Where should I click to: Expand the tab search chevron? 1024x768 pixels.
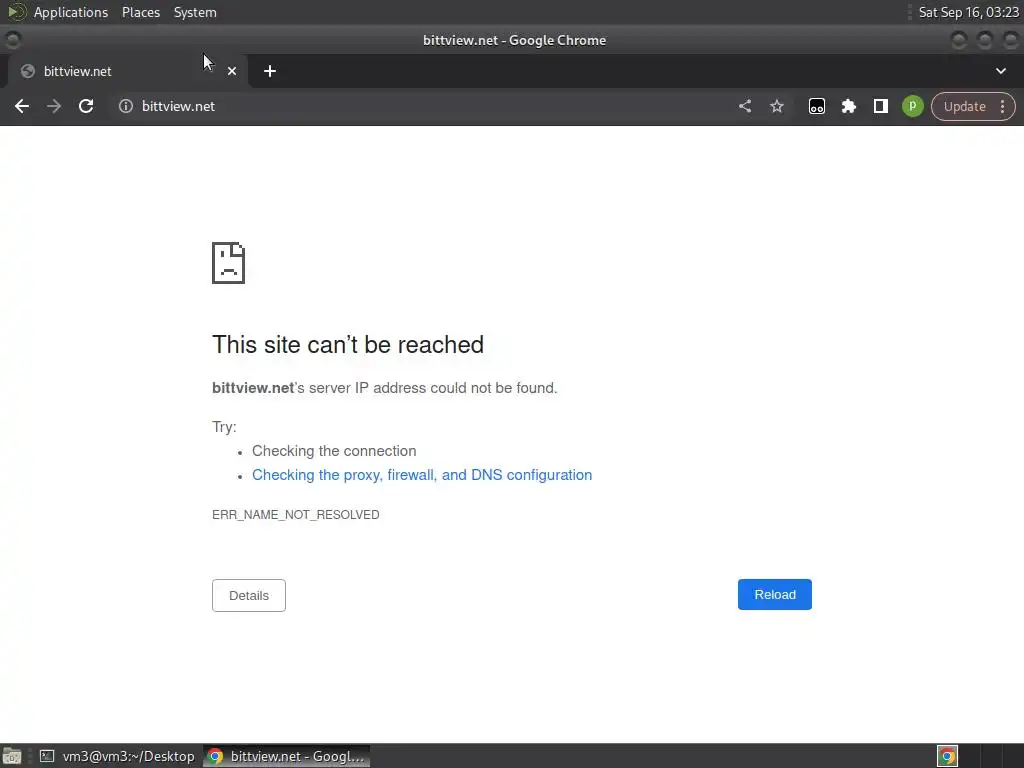pyautogui.click(x=1000, y=71)
